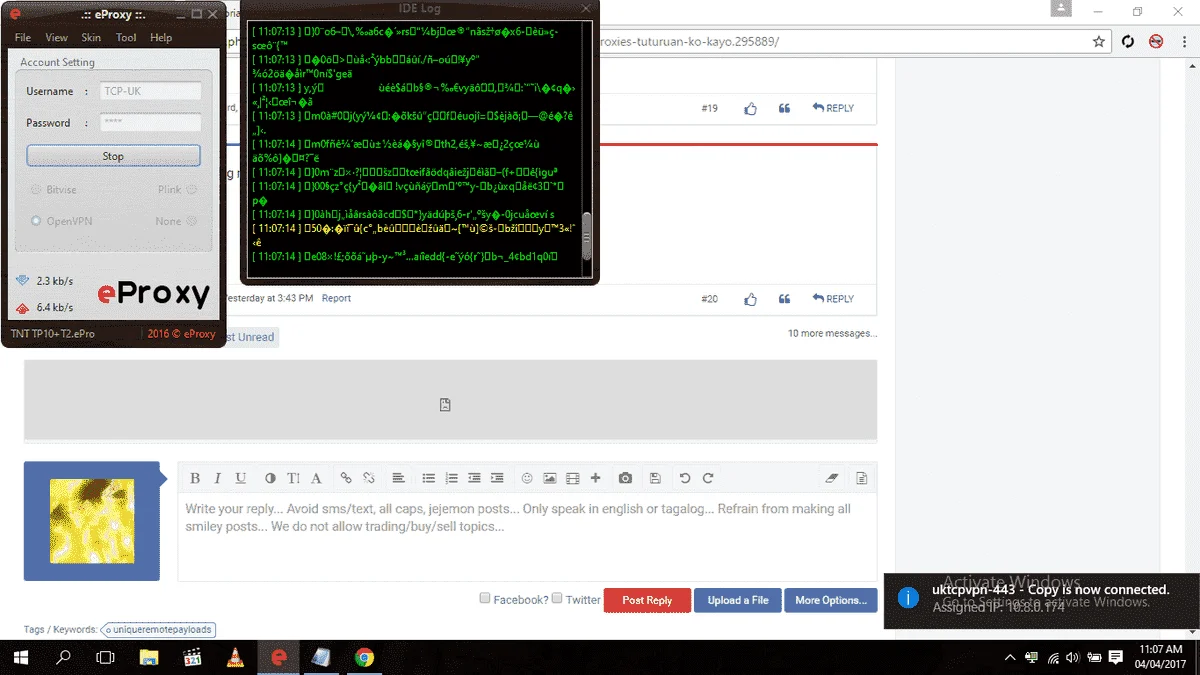Insert media using the film icon
Viewport: 1200px width, 675px height.
[x=573, y=479]
